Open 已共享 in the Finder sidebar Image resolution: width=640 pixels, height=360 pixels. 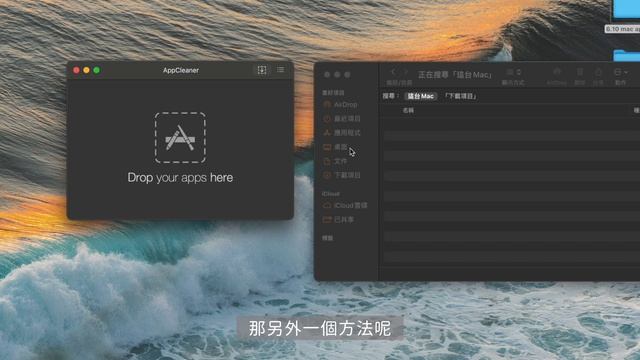(338, 220)
